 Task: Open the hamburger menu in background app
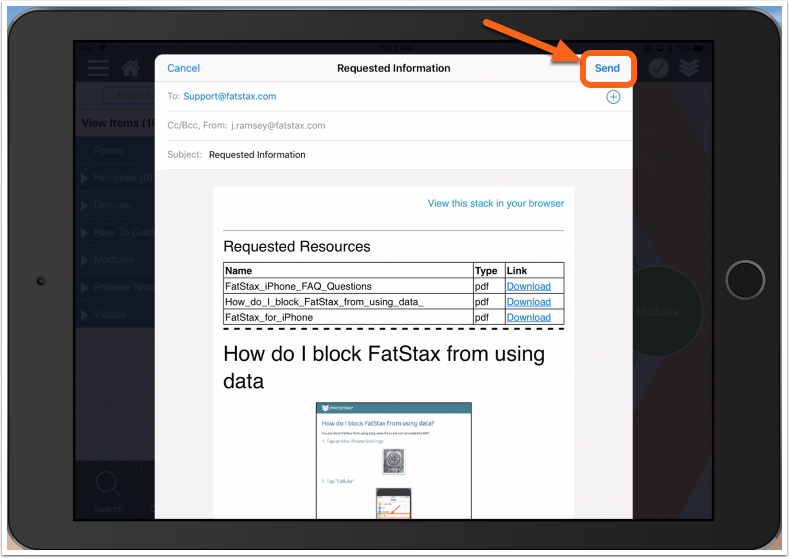[x=98, y=67]
